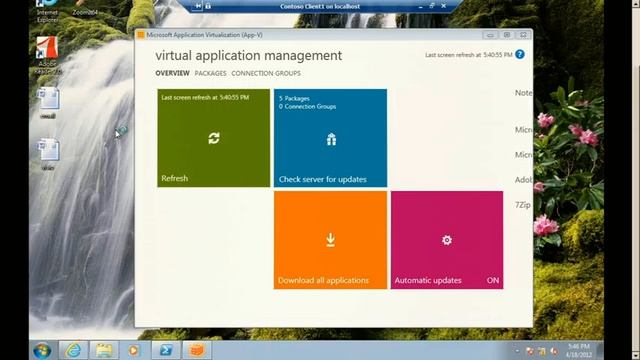Open the Check server for updates tile
The height and width of the screenshot is (360, 640).
click(330, 138)
